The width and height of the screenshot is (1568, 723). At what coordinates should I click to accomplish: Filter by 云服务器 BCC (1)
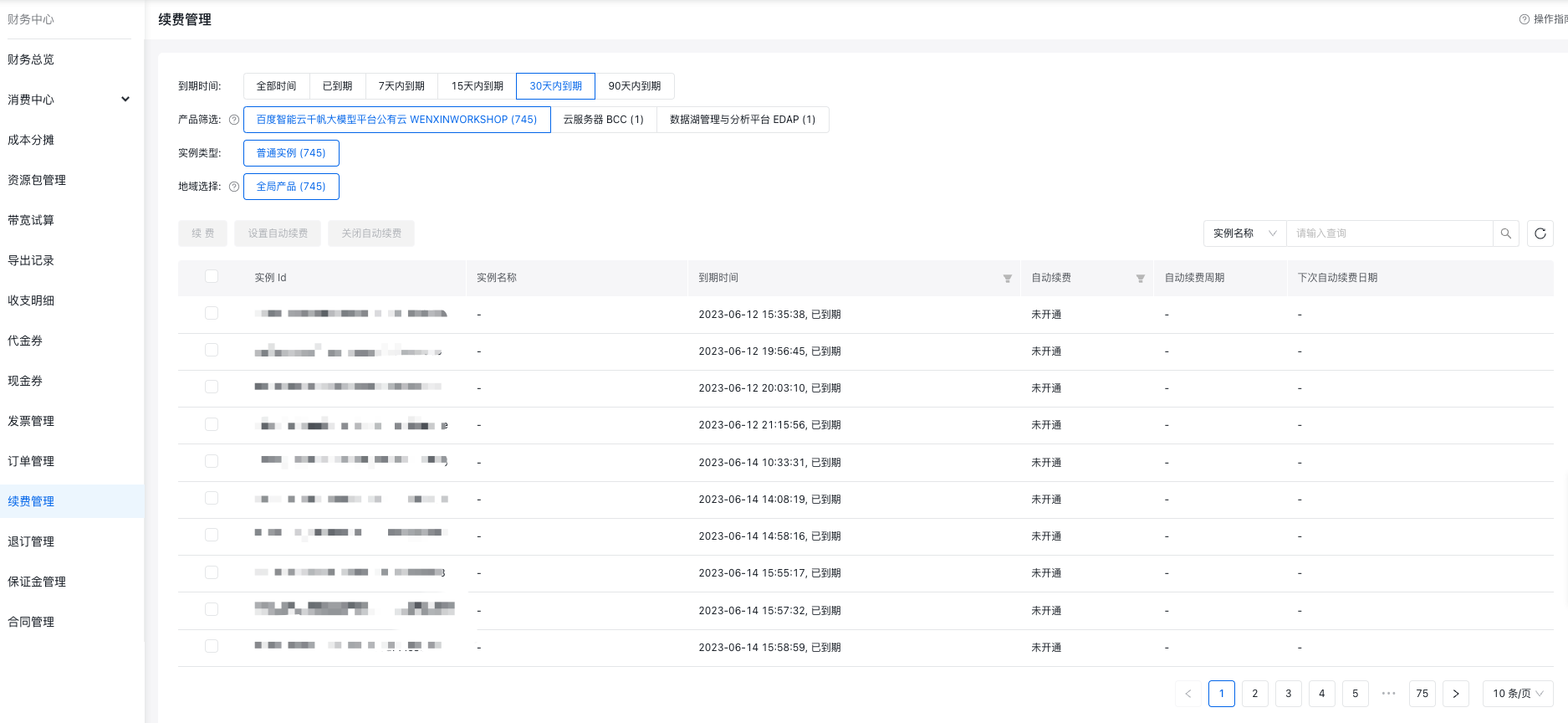(x=604, y=120)
